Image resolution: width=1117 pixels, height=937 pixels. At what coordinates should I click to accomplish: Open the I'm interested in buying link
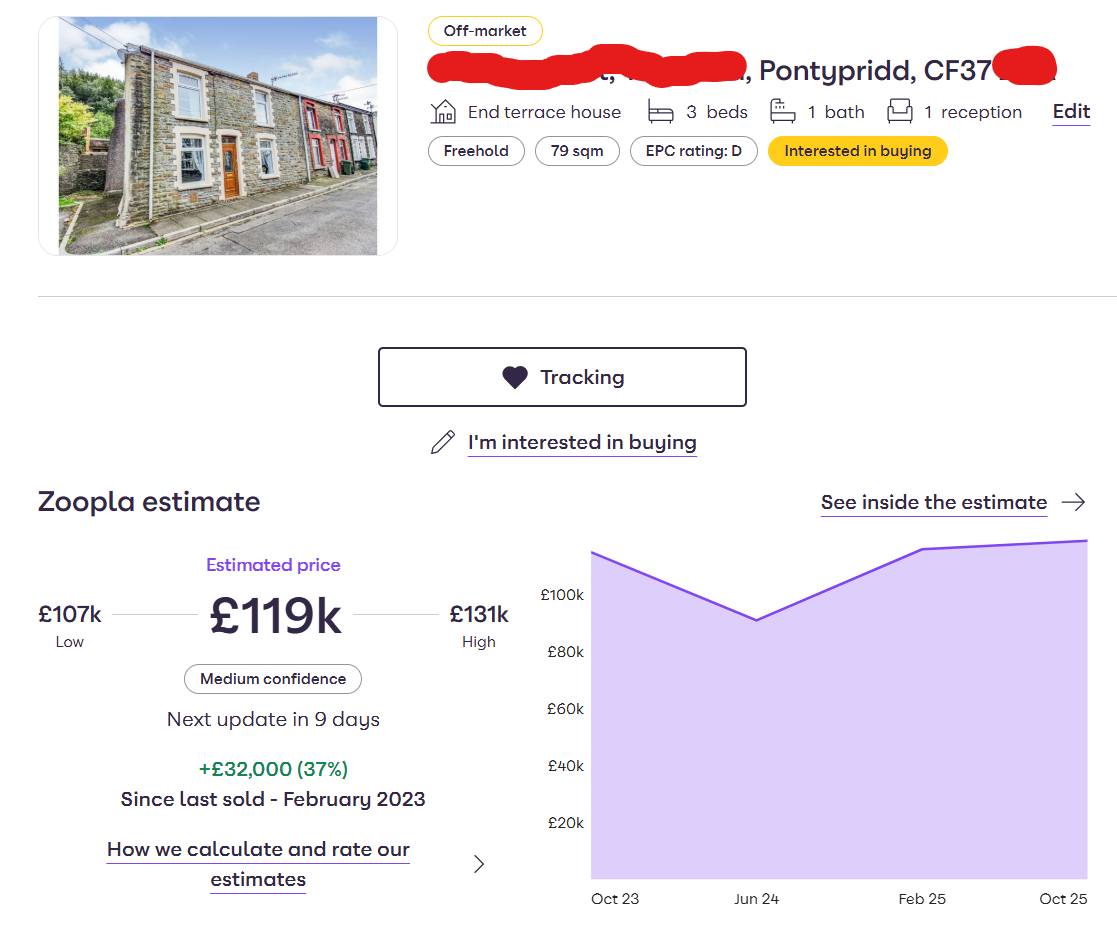(x=582, y=443)
